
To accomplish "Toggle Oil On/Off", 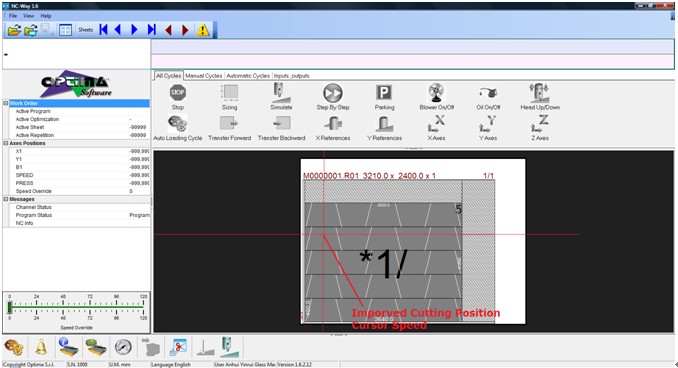I will click(x=488, y=93).
